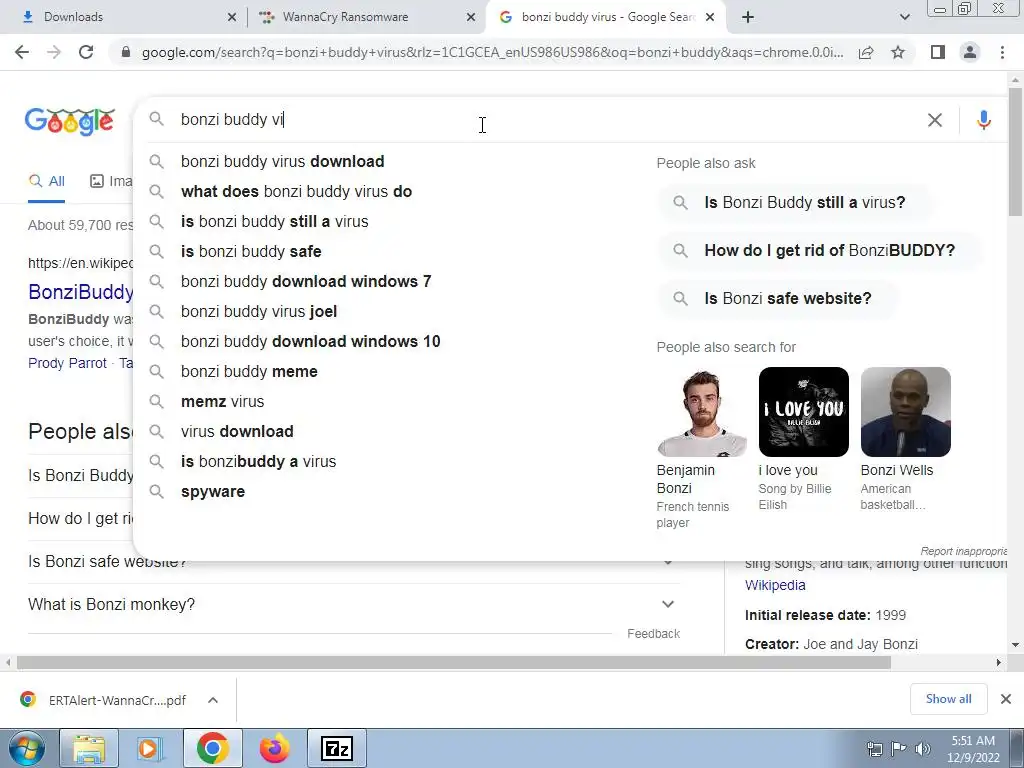
Task: Click 'Is Bonzi safe website?' chip
Action: coord(778,298)
